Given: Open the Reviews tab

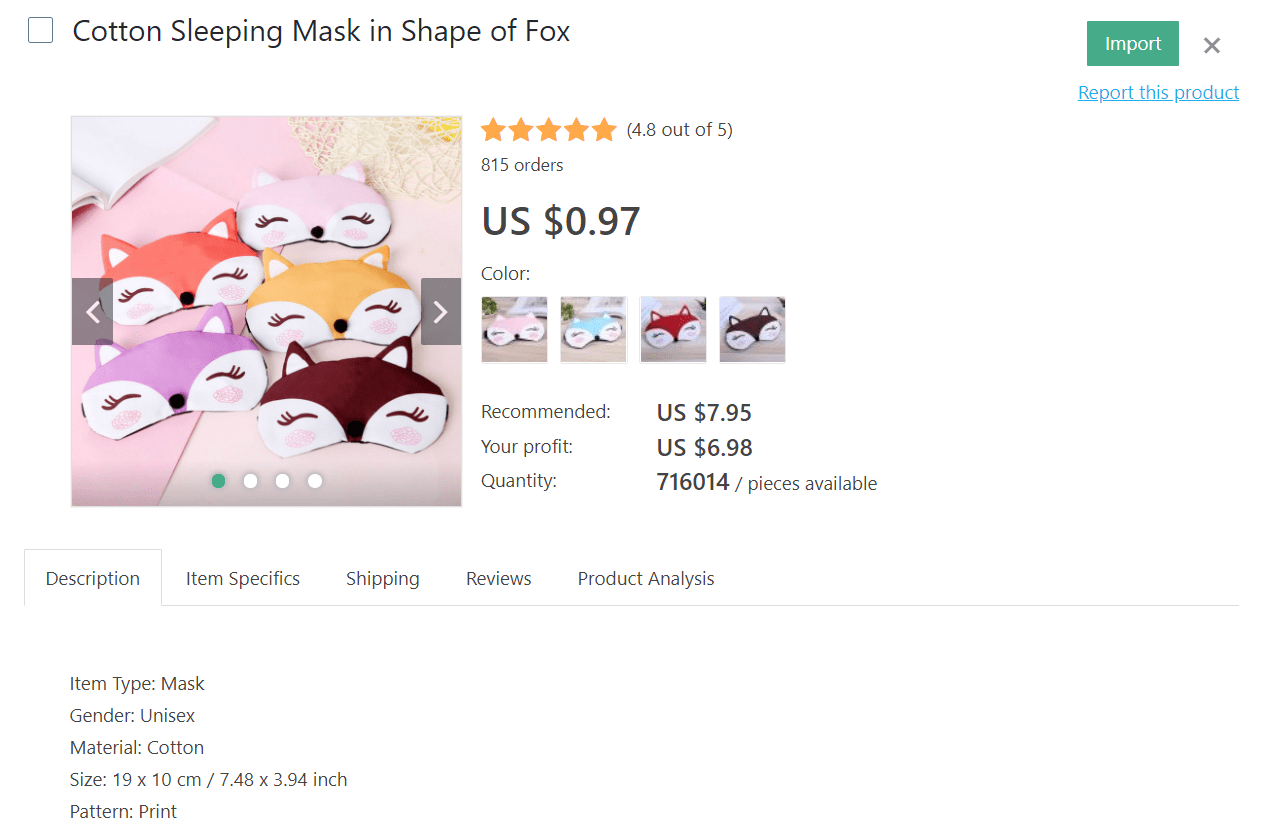Looking at the screenshot, I should tap(498, 578).
